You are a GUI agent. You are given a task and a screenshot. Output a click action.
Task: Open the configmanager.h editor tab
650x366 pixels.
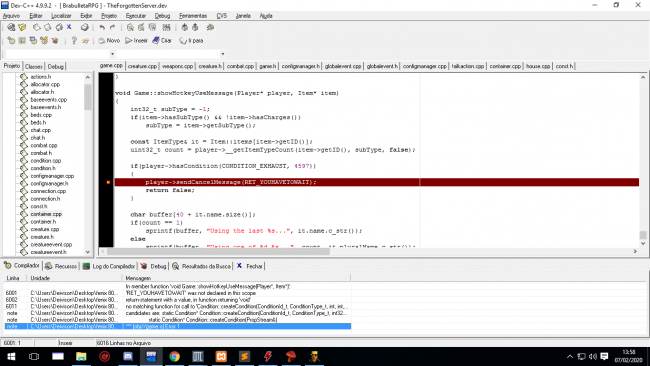tap(301, 66)
